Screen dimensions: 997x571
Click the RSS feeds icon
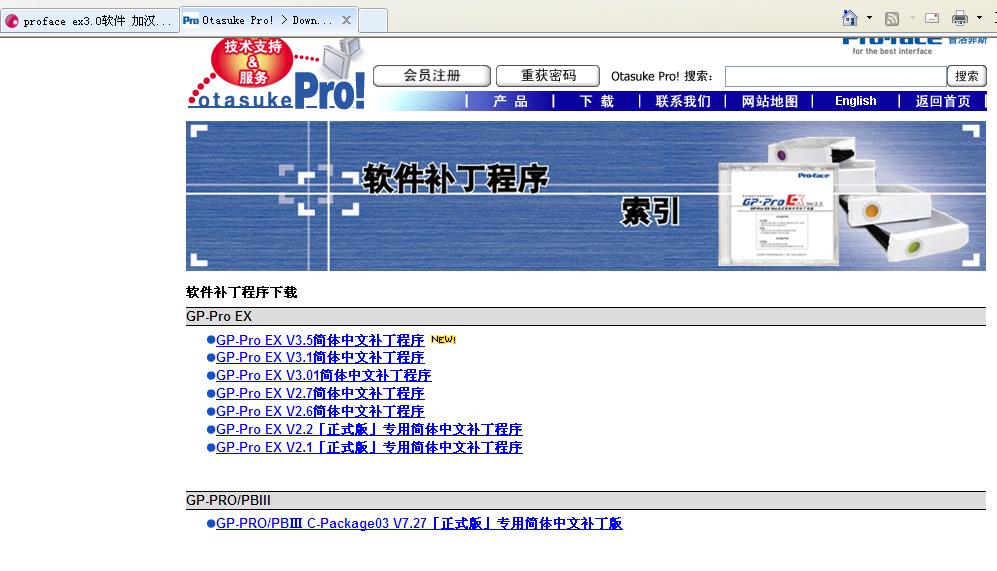(892, 18)
